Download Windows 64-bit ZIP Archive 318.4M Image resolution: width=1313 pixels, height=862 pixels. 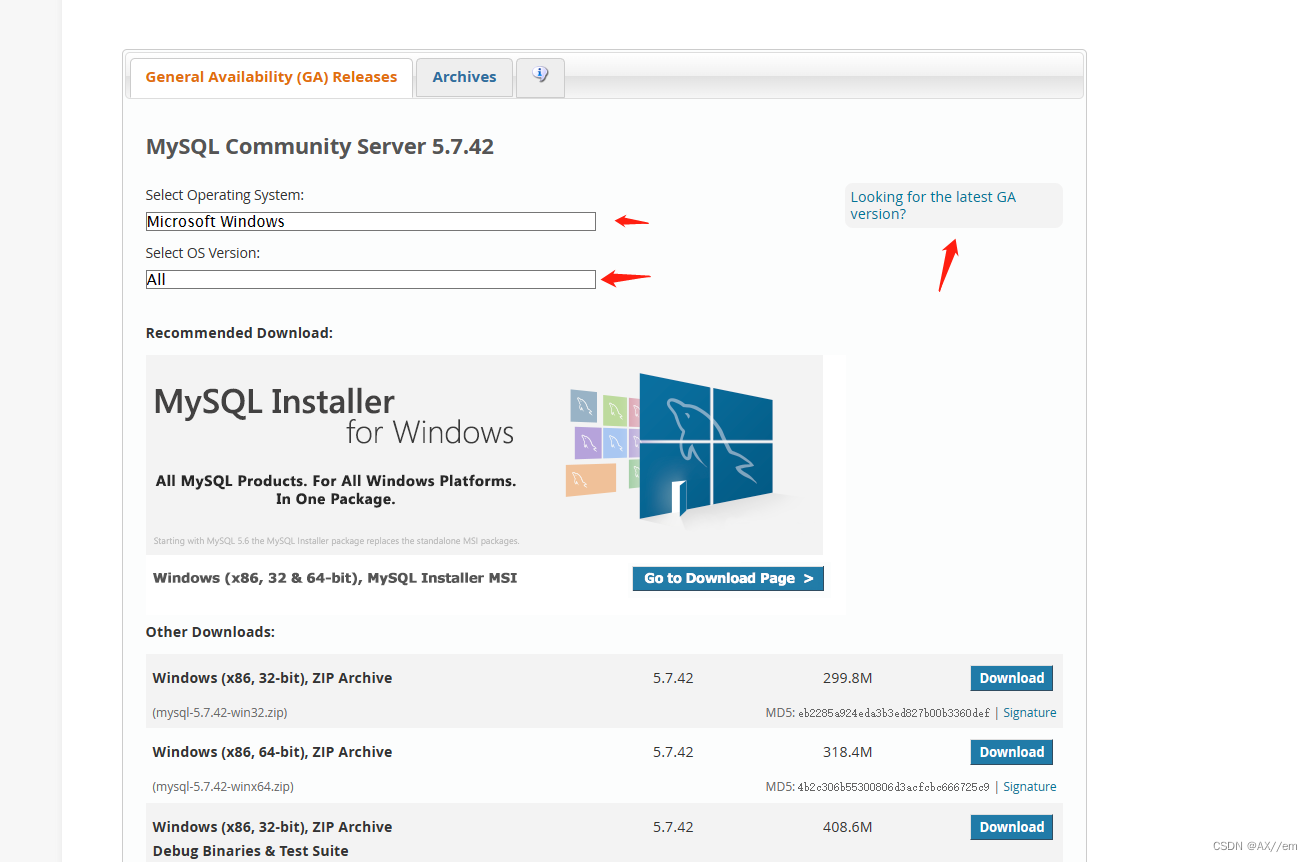(x=1011, y=752)
